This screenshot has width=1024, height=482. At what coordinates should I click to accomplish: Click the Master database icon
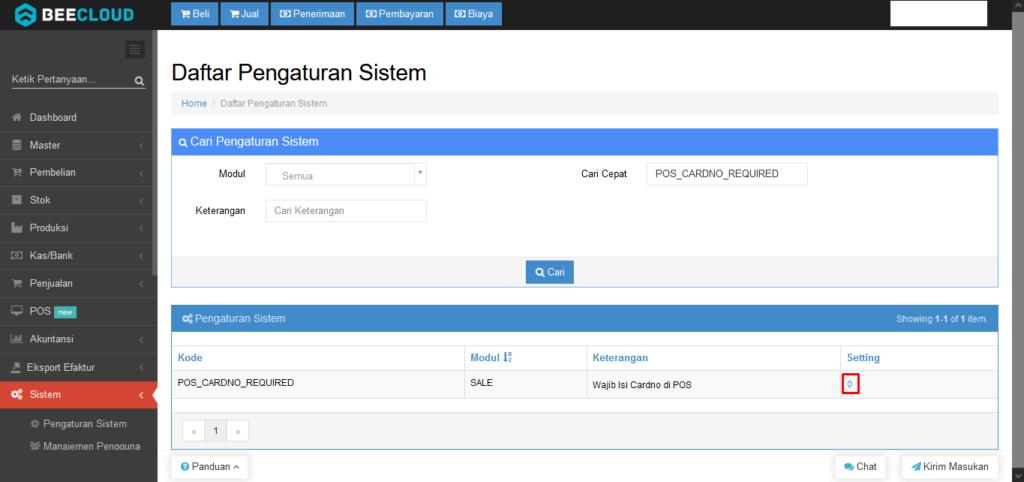(x=18, y=145)
